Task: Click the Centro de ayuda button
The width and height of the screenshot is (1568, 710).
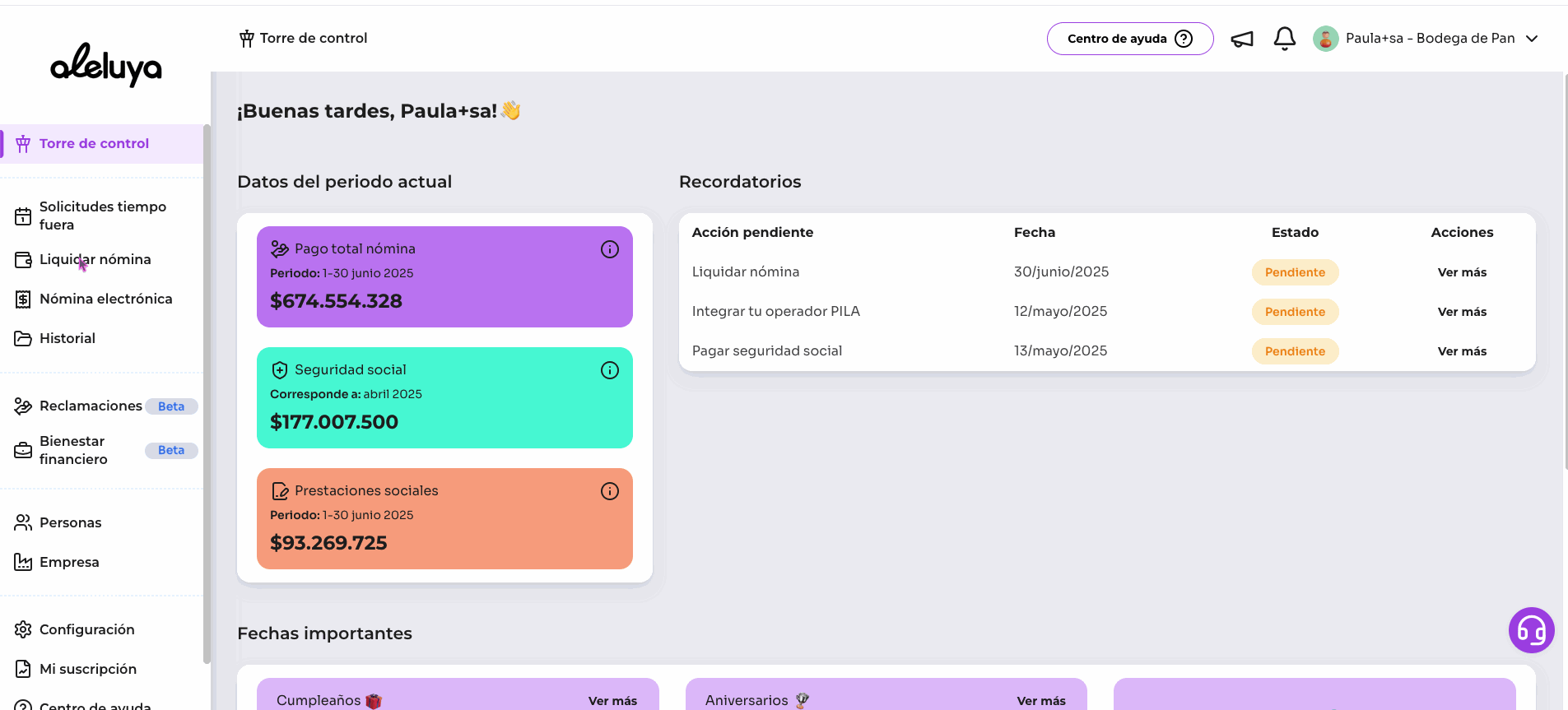Action: click(1129, 39)
